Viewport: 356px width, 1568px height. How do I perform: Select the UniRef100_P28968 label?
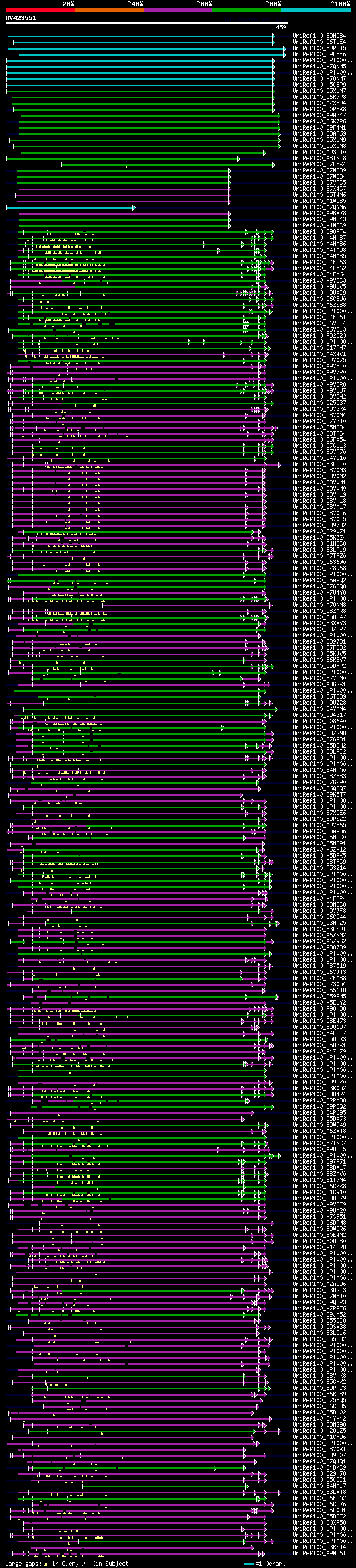319,568
